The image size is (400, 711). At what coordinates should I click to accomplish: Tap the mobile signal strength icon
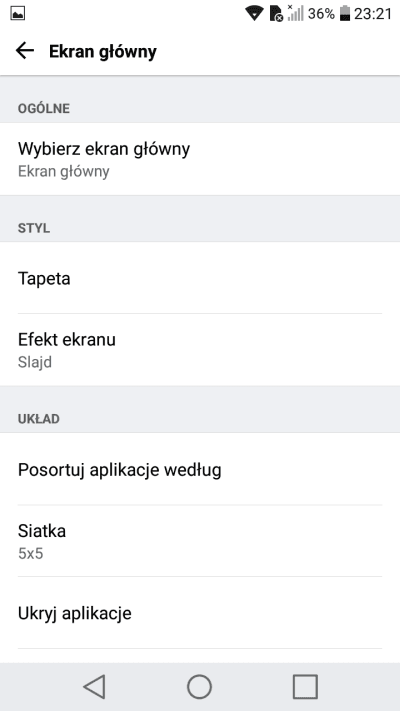[295, 13]
